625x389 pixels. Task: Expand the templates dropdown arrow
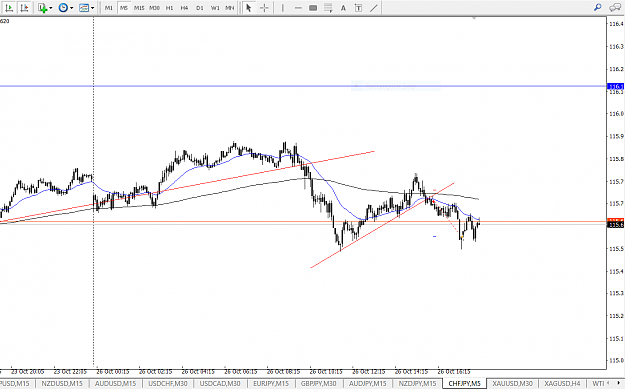coord(92,8)
